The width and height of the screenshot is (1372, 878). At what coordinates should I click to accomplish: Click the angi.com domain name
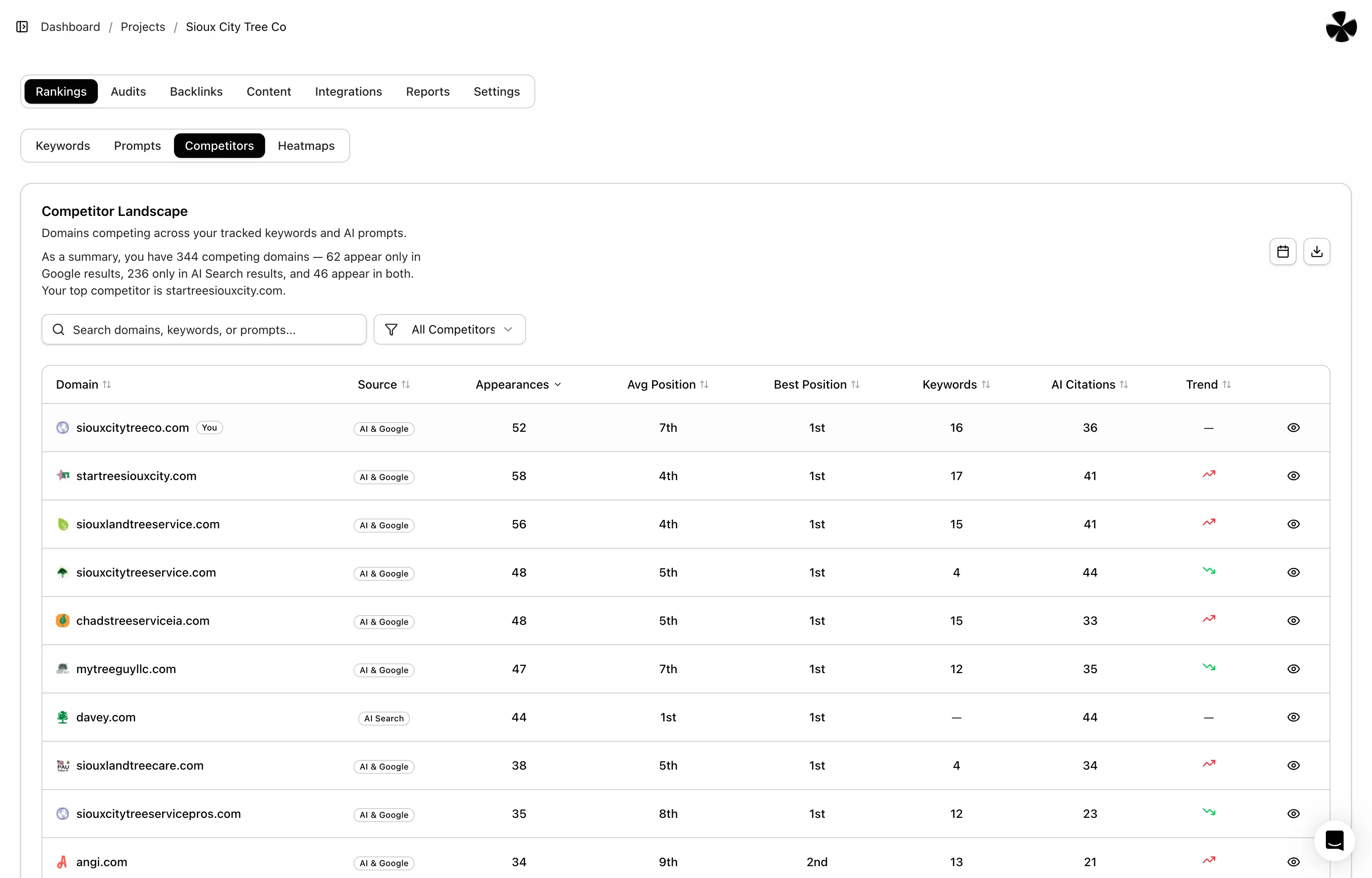[102, 862]
